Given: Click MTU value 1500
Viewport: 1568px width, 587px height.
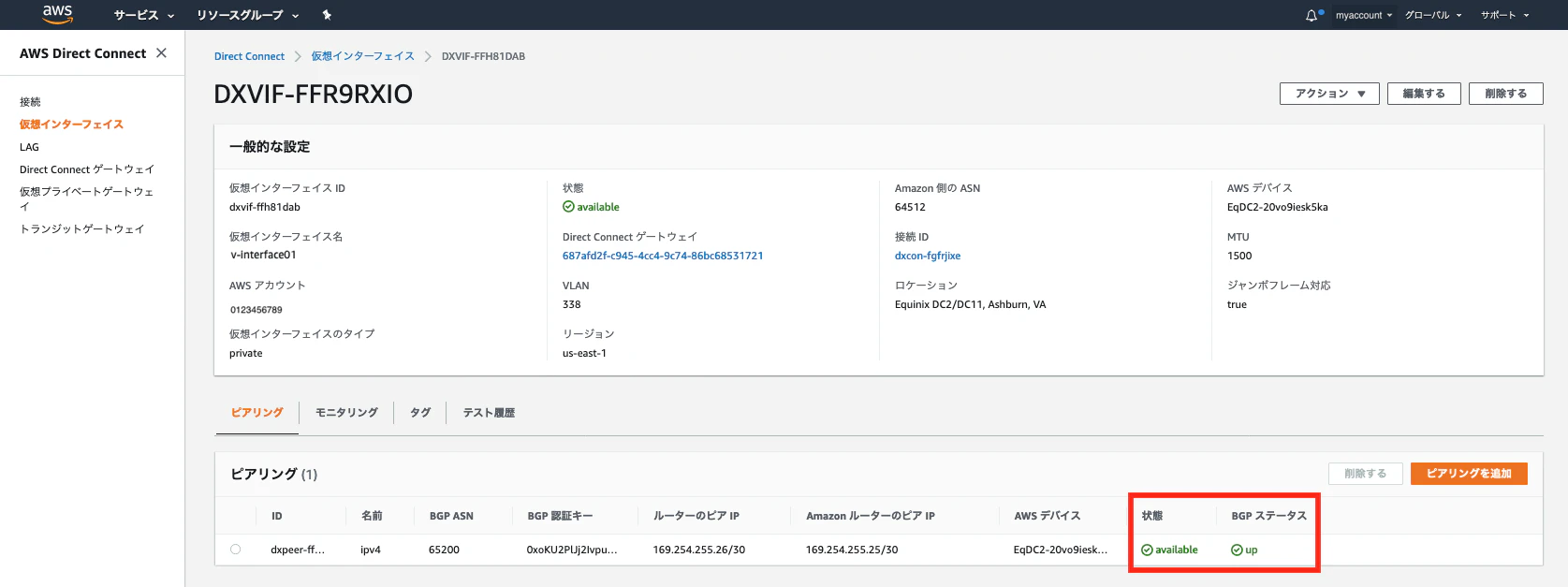Looking at the screenshot, I should click(x=1239, y=256).
